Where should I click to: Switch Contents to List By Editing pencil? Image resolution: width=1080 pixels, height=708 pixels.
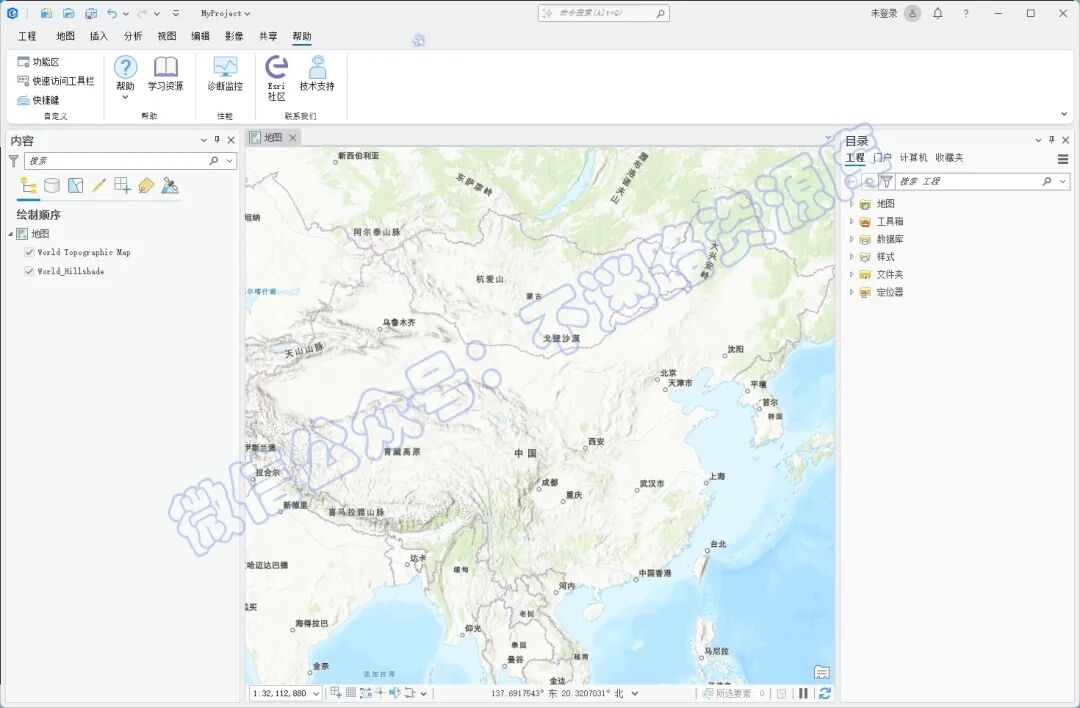[99, 185]
